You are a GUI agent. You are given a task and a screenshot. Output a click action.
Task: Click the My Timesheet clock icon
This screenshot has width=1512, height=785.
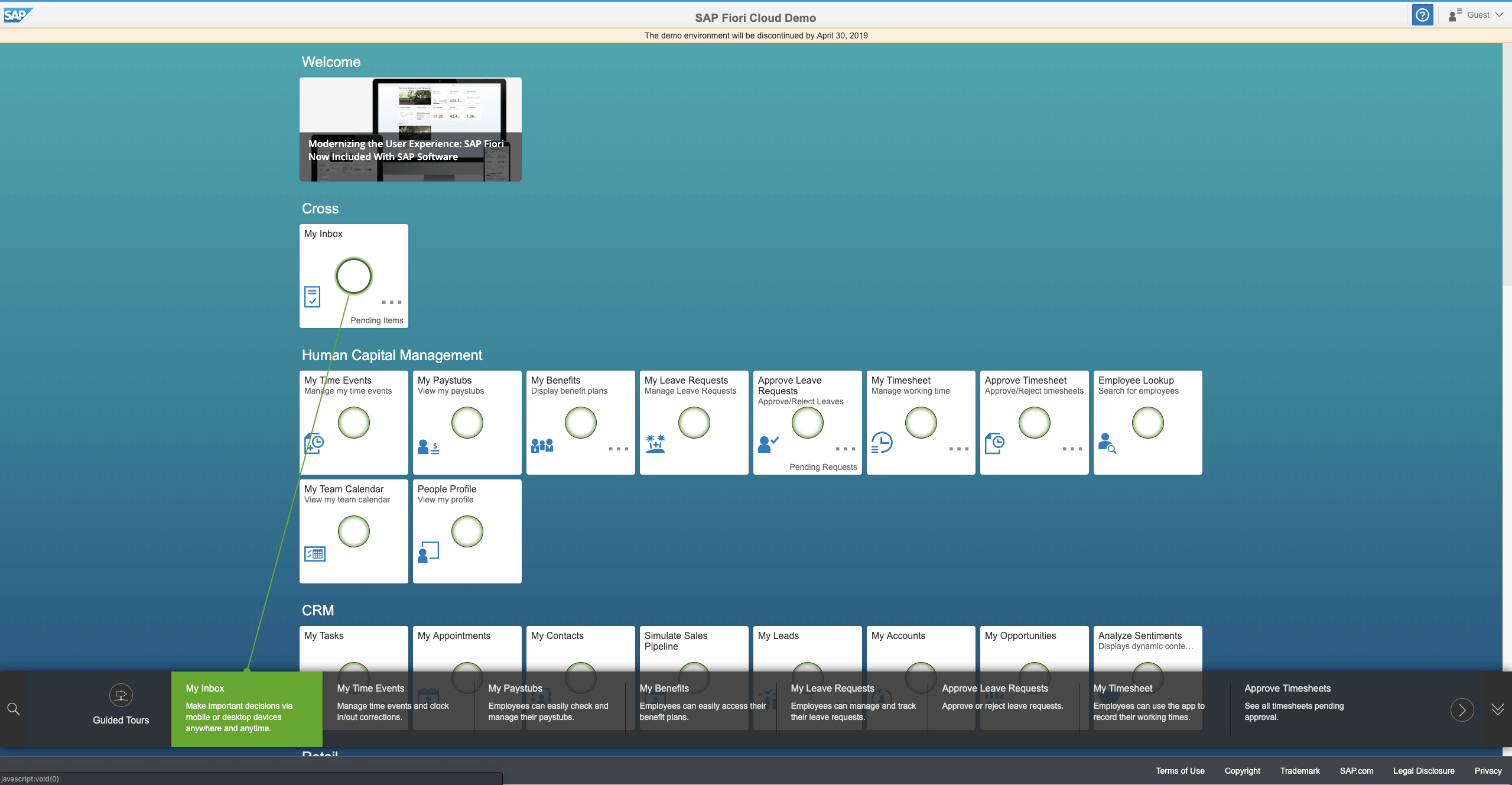pos(882,443)
